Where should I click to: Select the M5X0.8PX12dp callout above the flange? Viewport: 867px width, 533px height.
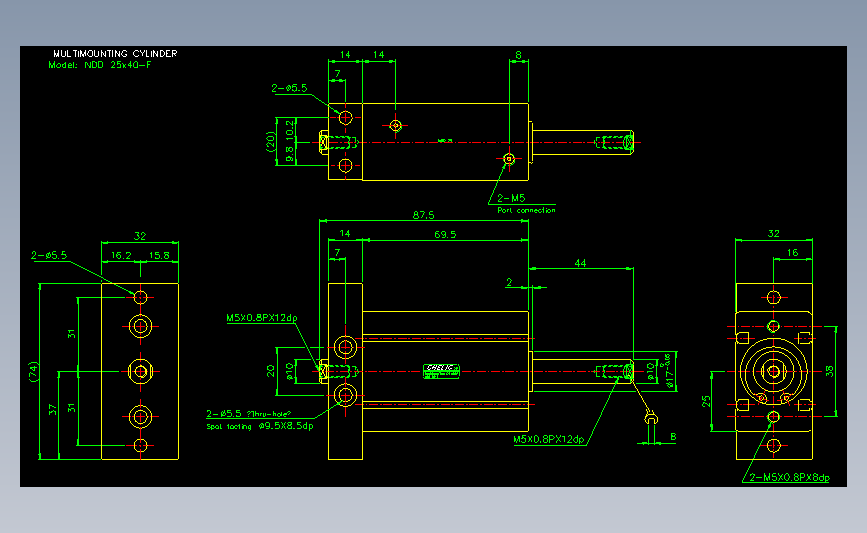click(262, 318)
